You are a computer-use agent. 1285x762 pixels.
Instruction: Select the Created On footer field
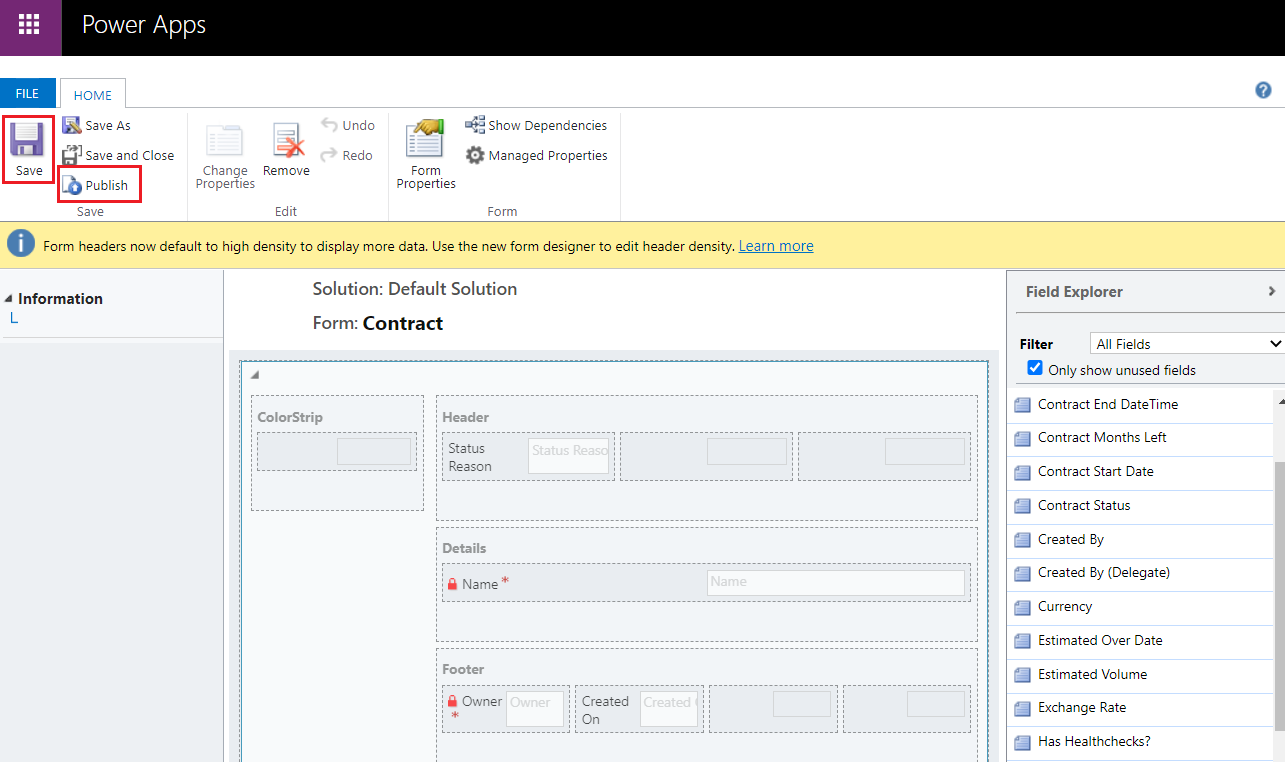639,709
